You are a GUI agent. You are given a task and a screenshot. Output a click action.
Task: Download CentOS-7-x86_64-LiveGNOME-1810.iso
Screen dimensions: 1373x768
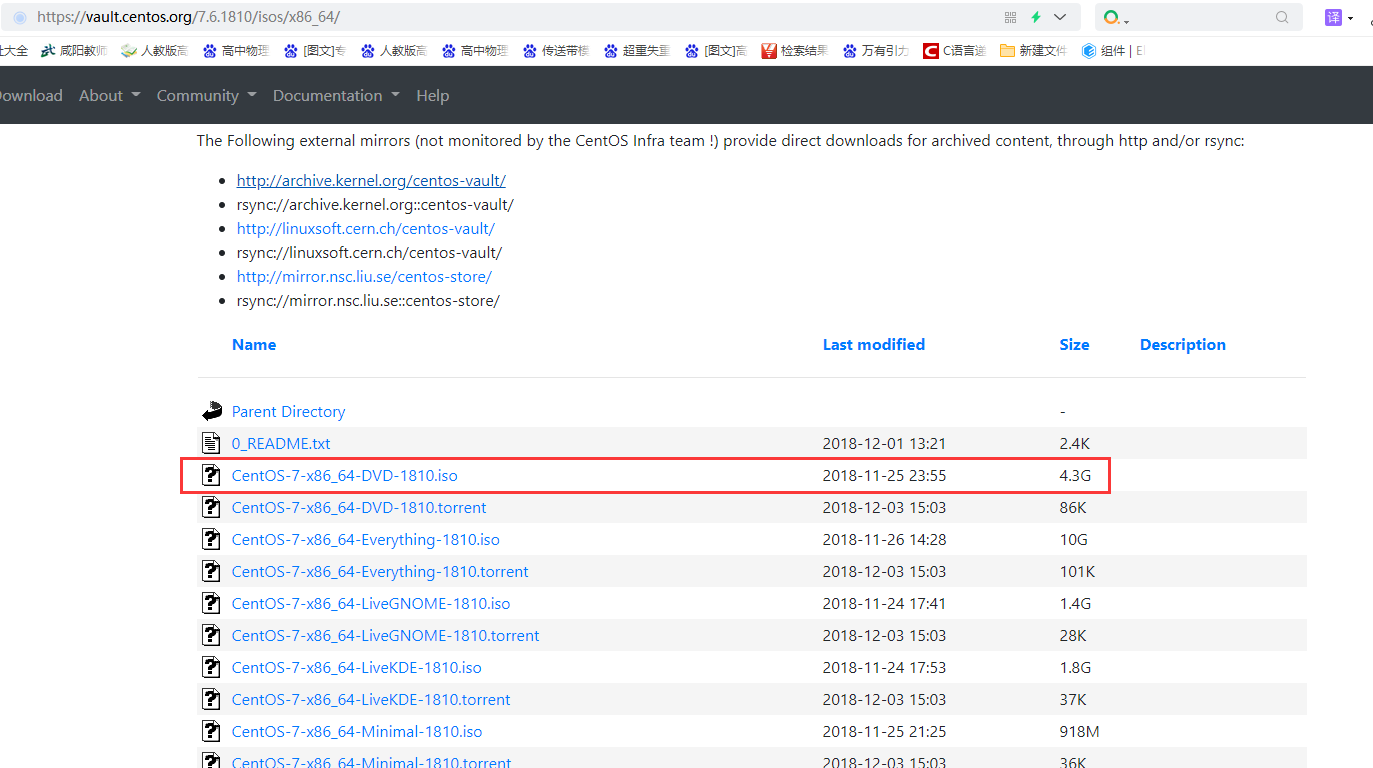pos(371,604)
